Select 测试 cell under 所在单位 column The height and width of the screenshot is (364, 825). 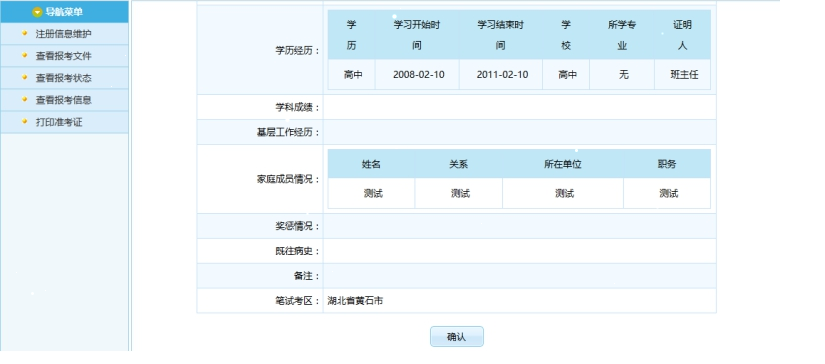pyautogui.click(x=564, y=194)
